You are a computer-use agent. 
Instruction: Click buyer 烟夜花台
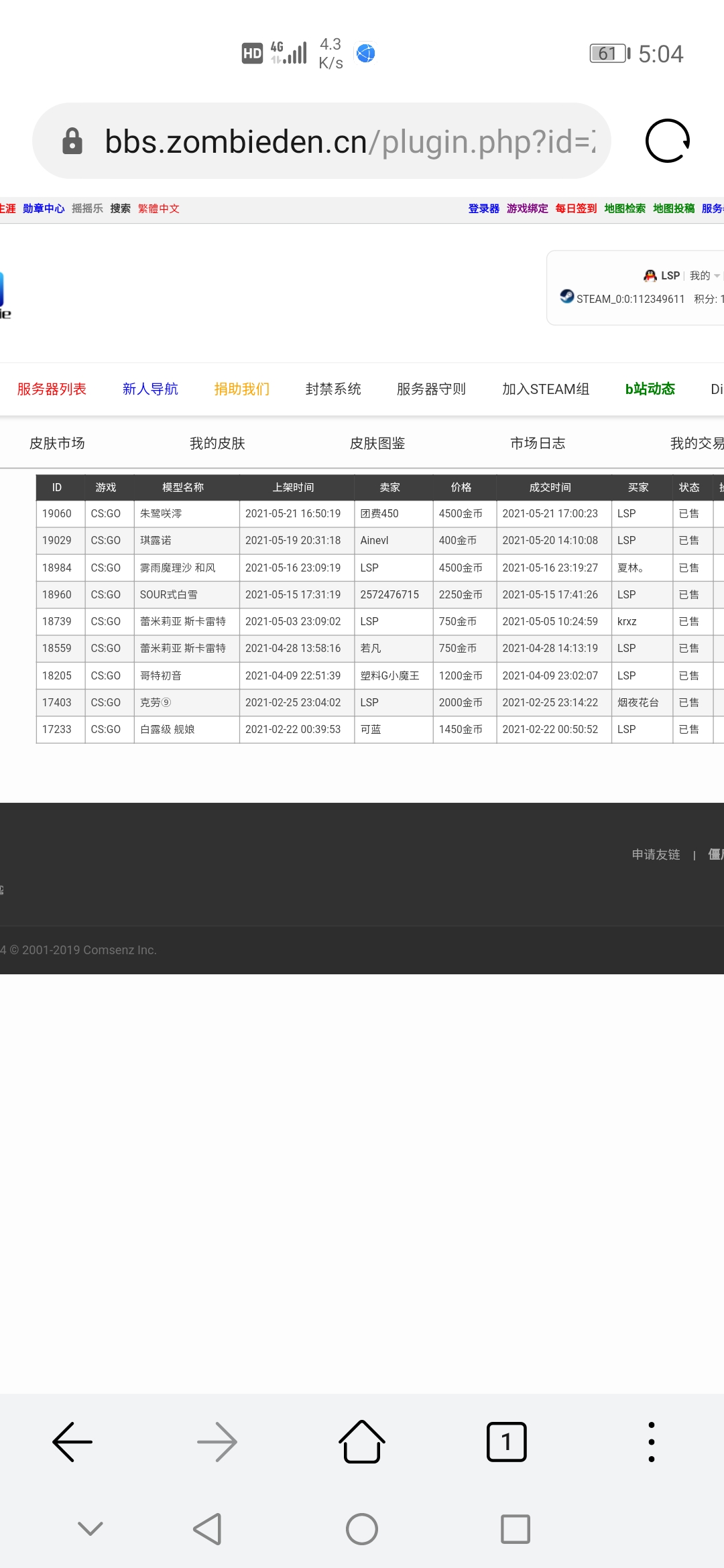[638, 702]
